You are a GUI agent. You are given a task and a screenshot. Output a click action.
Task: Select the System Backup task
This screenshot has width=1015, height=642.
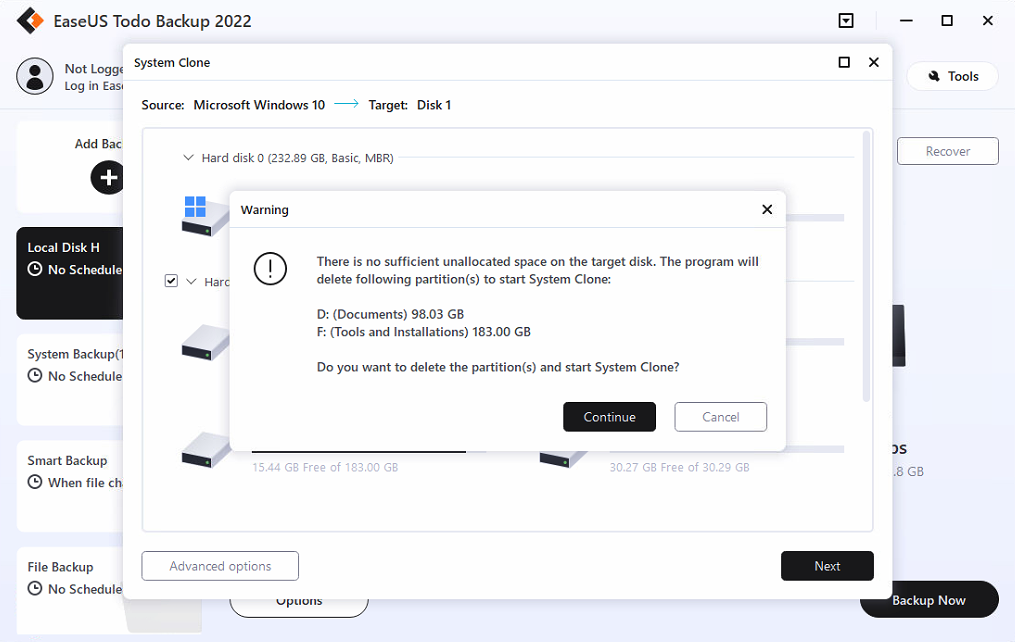point(70,380)
